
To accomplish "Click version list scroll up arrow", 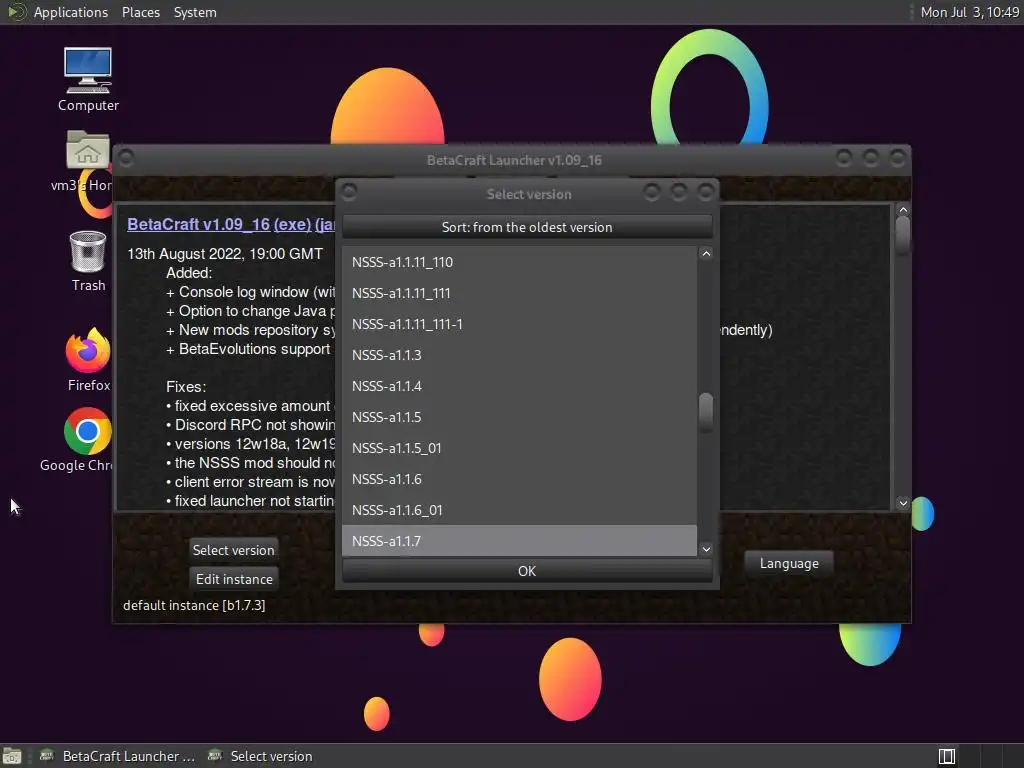I will [706, 254].
